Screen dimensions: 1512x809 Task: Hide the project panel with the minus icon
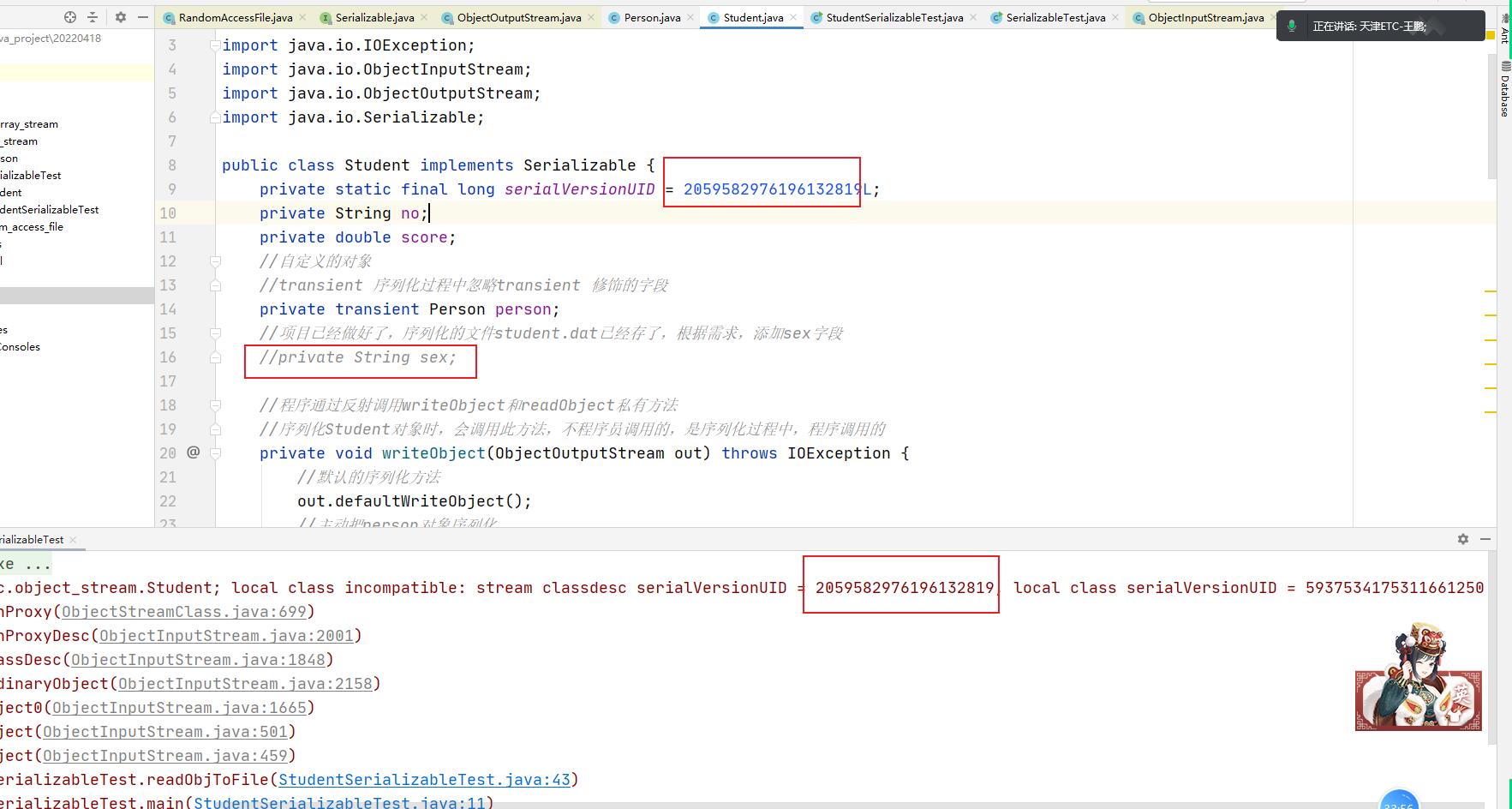click(x=142, y=17)
